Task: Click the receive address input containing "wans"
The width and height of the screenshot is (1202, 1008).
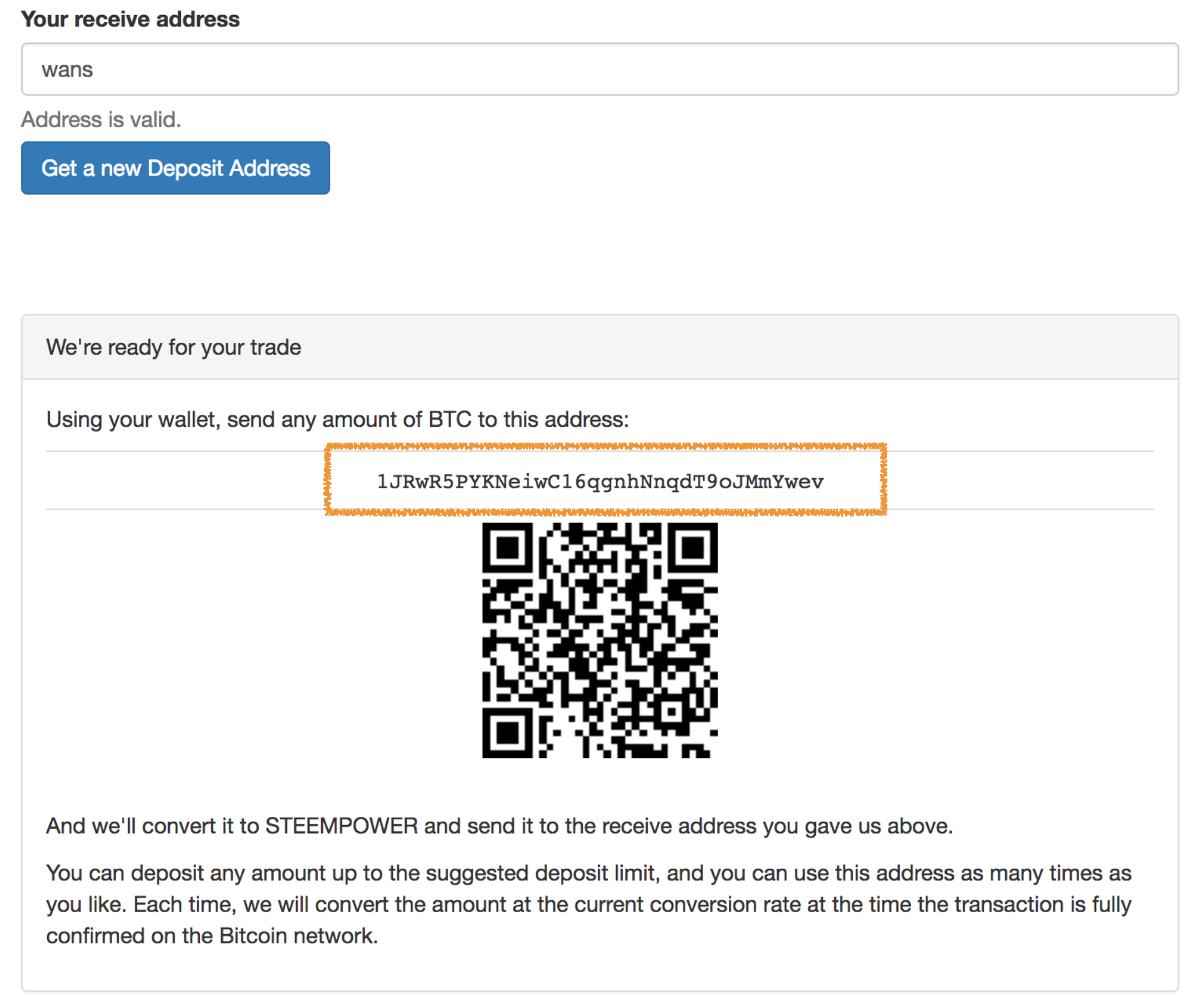Action: click(x=600, y=69)
